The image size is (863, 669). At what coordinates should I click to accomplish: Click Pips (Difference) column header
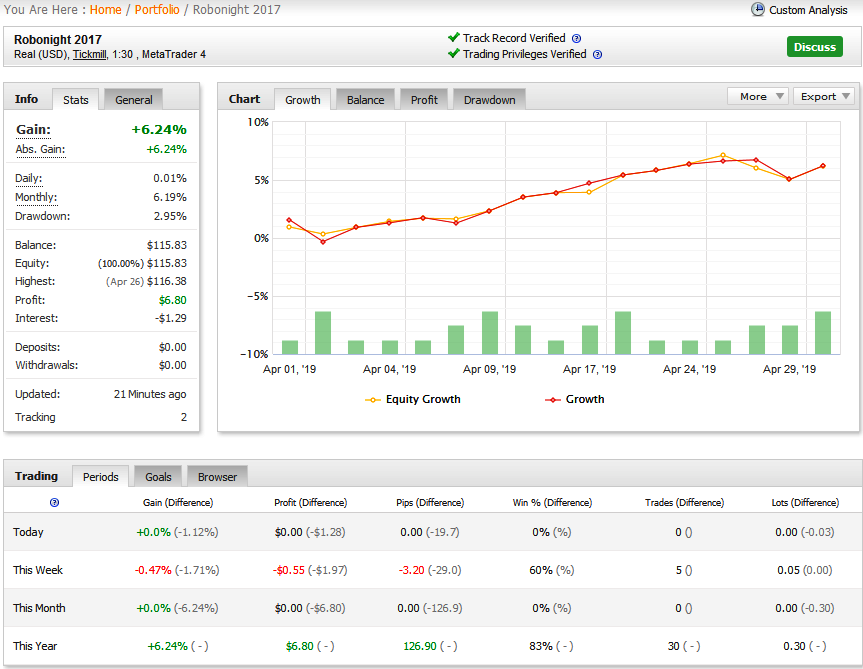[x=430, y=502]
